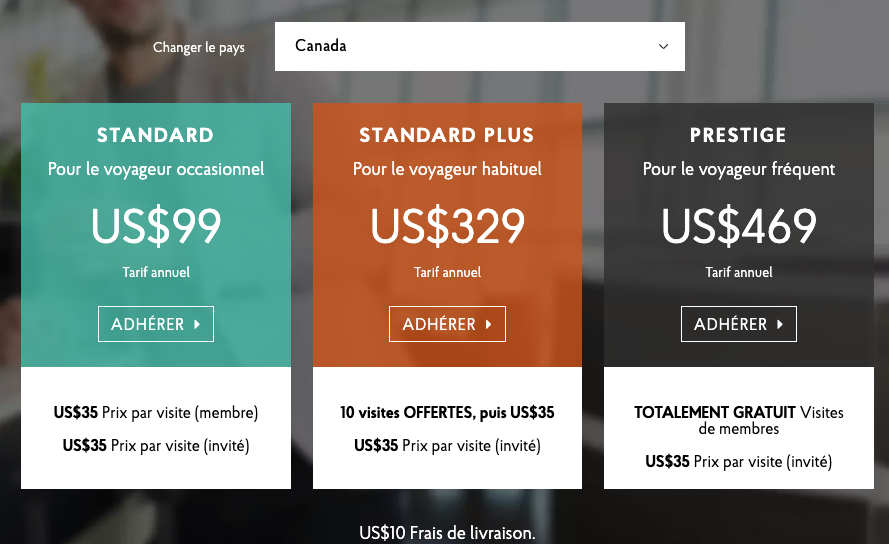Click the chevron arrow in country selector
Viewport: 889px width, 544px height.
pyautogui.click(x=663, y=47)
